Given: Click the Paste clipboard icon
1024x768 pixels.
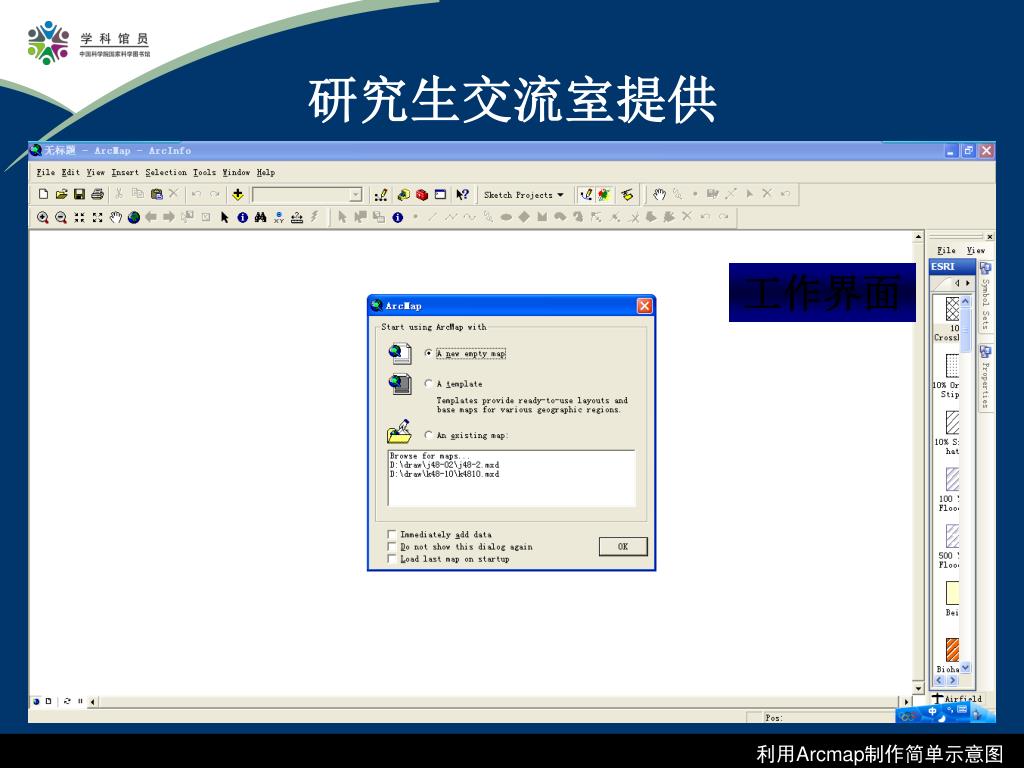Looking at the screenshot, I should click(156, 194).
